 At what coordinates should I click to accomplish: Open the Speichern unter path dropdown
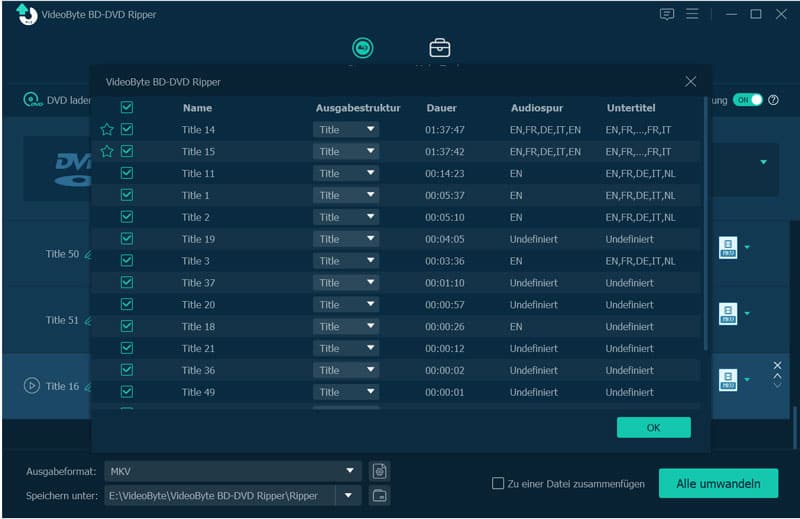(x=348, y=496)
